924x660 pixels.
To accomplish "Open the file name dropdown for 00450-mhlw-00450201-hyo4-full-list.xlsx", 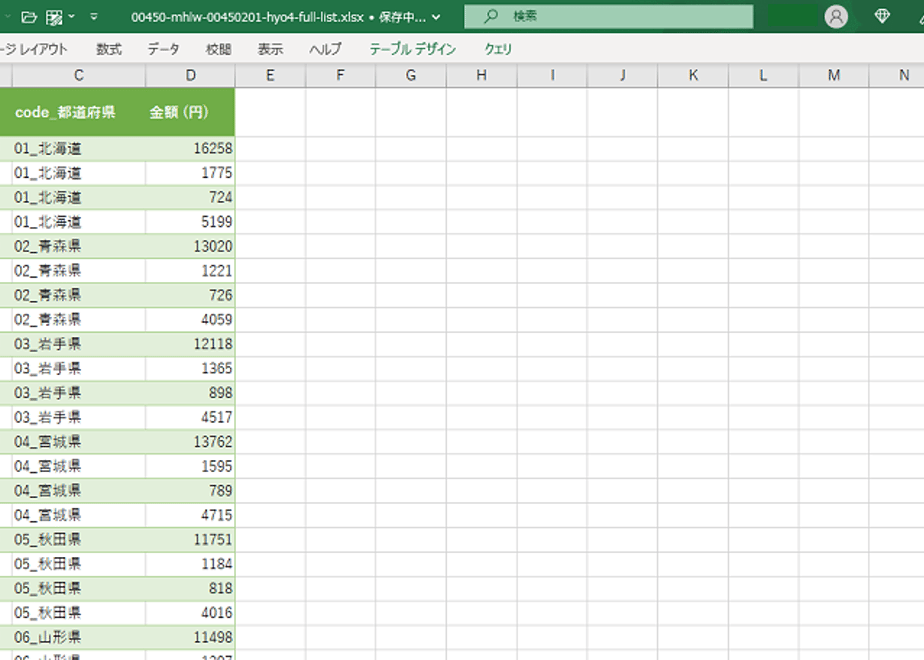I will [x=436, y=17].
